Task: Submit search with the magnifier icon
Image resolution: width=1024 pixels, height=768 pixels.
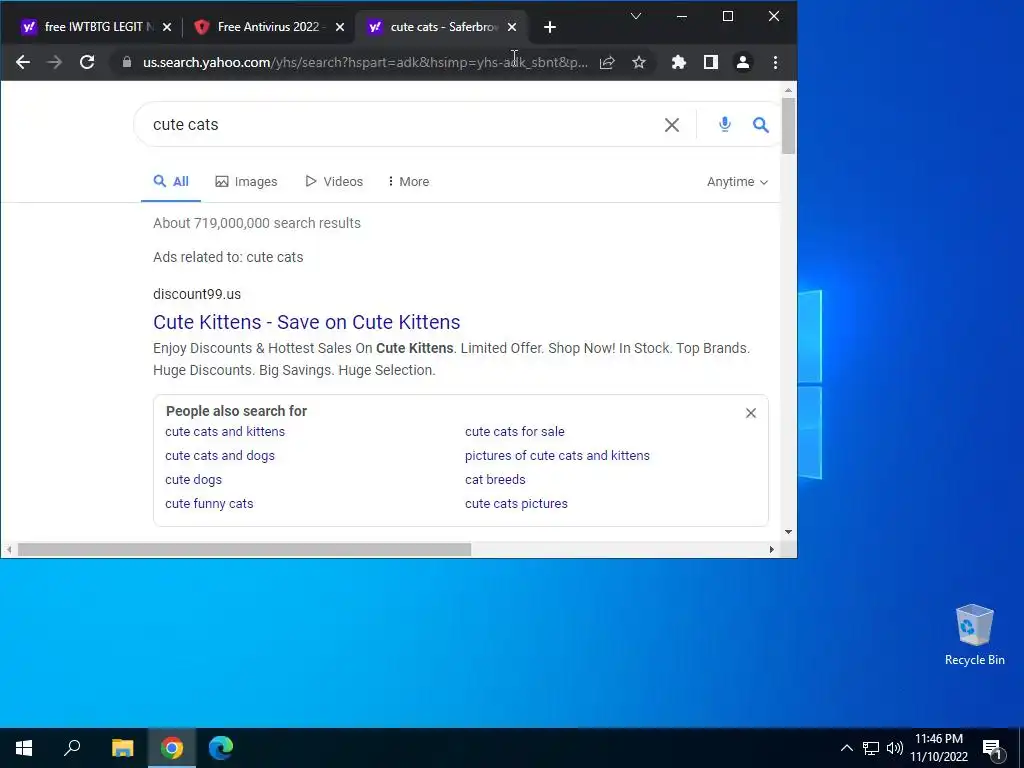Action: click(760, 125)
